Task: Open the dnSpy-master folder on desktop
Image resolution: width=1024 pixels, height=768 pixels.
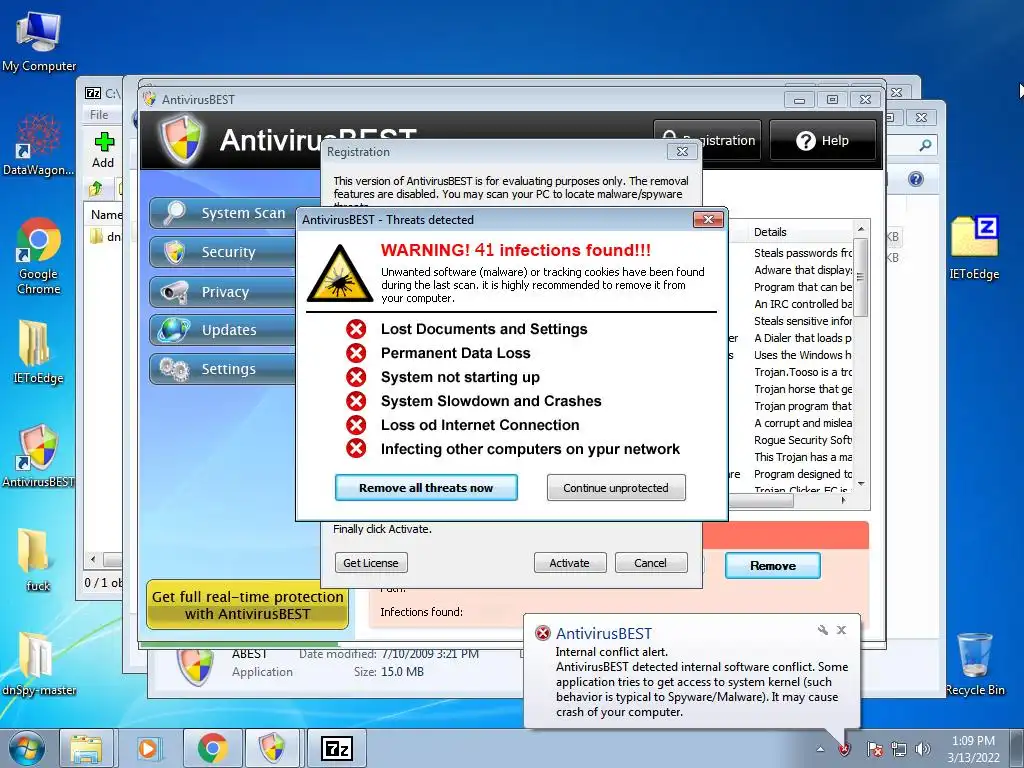Action: 38,663
